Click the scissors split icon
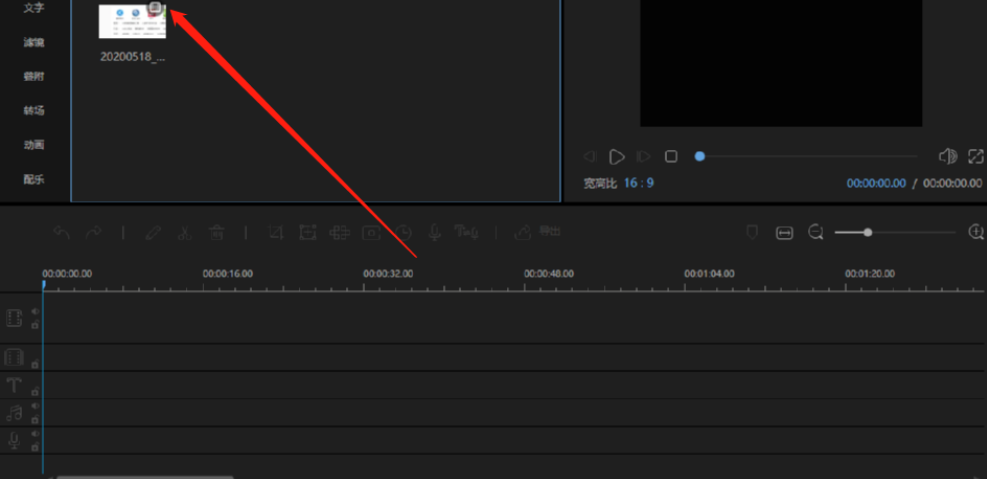987x479 pixels. (184, 233)
